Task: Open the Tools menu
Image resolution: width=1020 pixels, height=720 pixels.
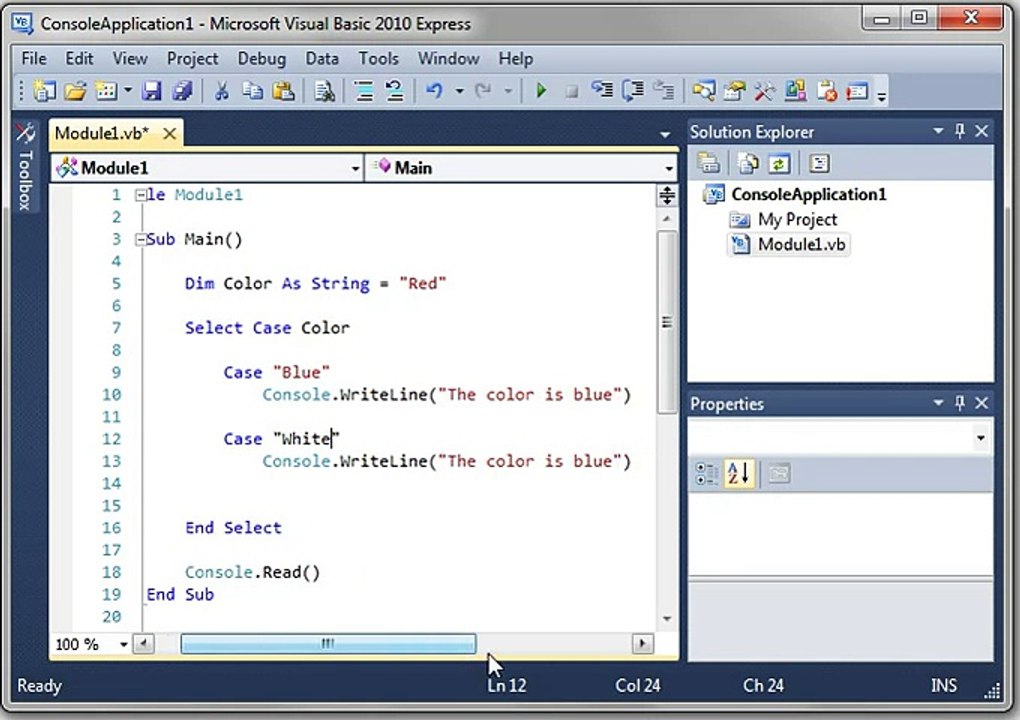Action: coord(379,59)
